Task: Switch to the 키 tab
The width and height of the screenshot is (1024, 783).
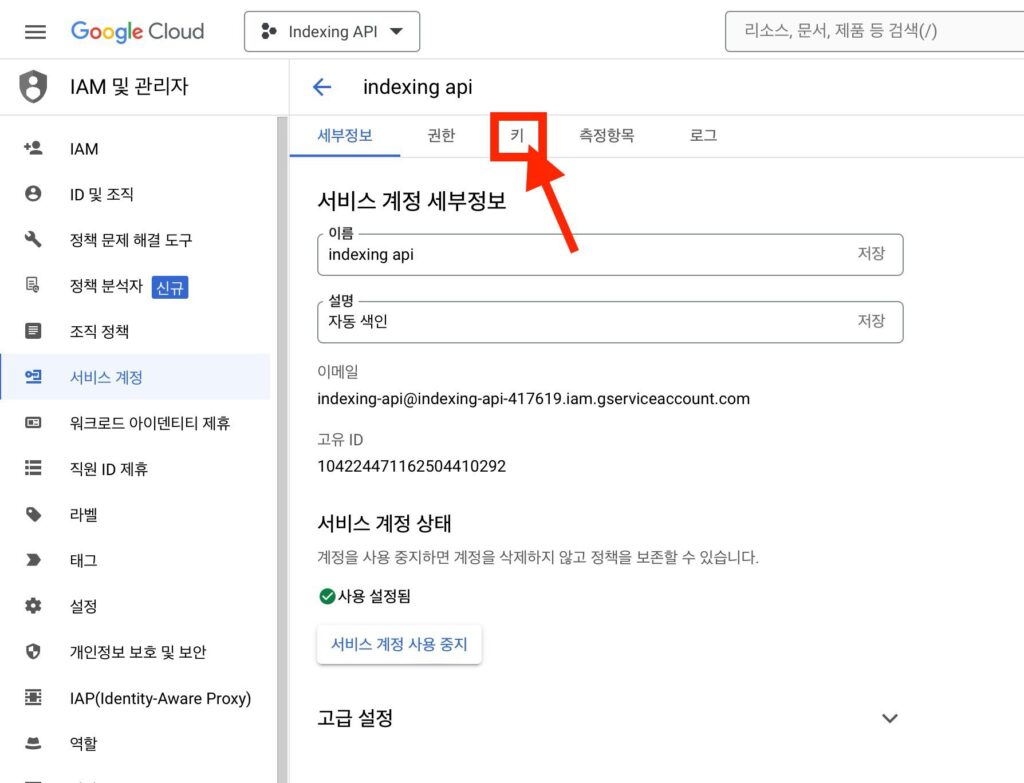Action: 517,135
